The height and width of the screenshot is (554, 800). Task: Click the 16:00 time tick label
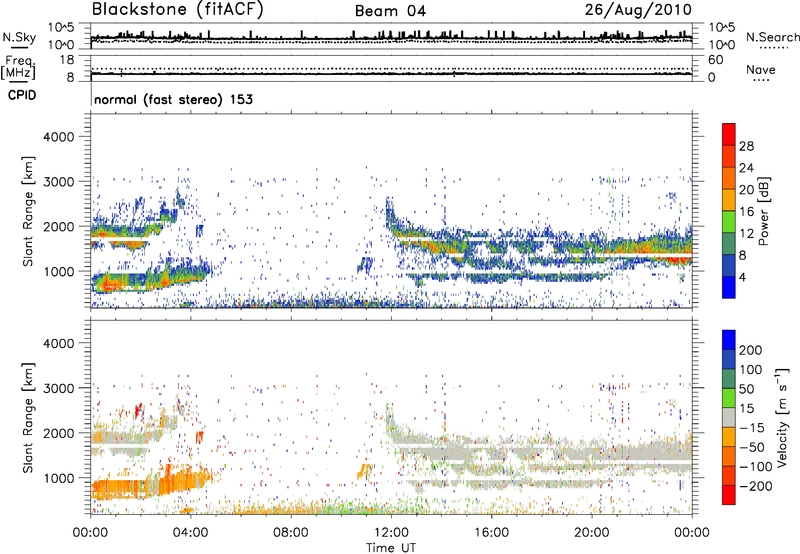click(491, 533)
